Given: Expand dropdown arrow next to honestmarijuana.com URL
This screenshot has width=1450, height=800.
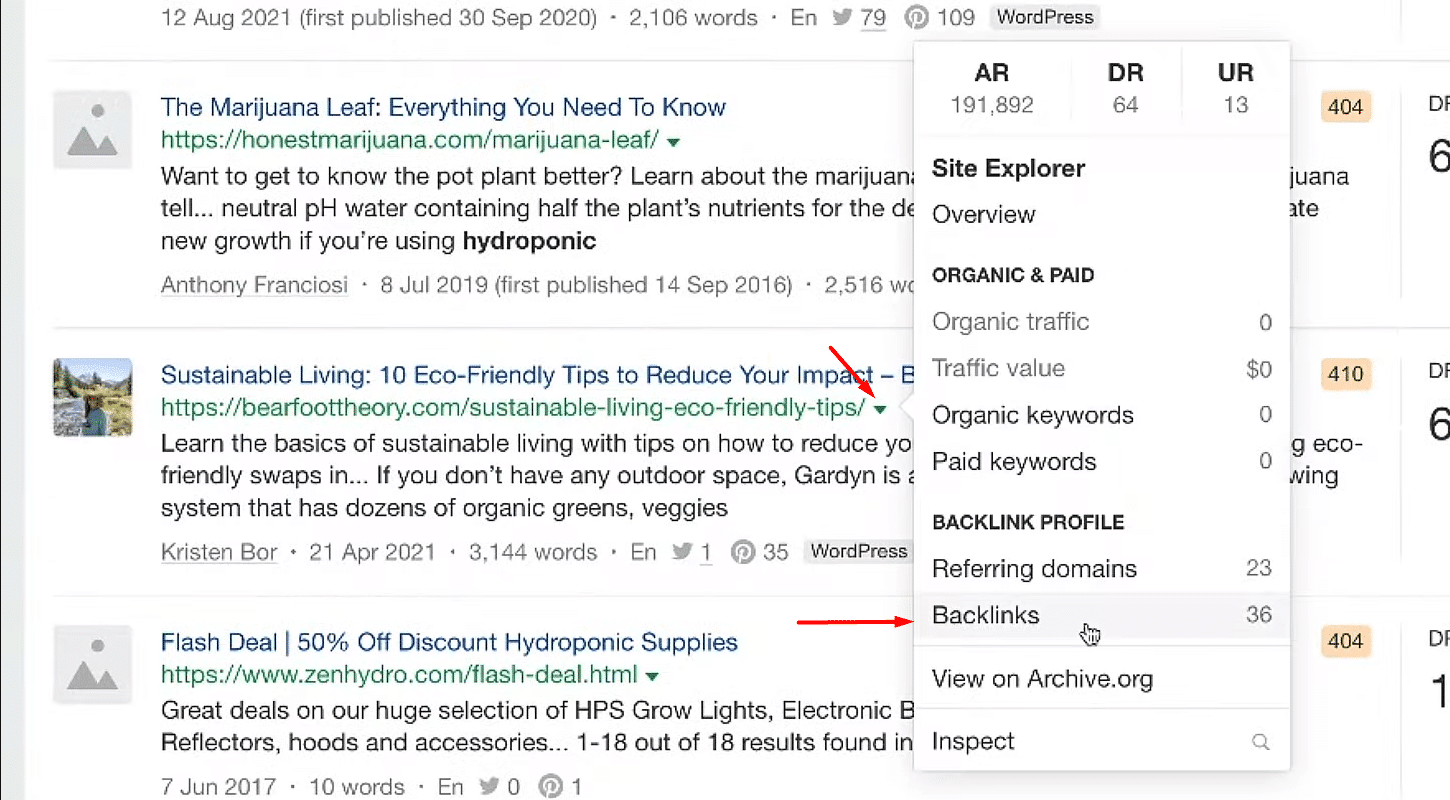Looking at the screenshot, I should (673, 141).
